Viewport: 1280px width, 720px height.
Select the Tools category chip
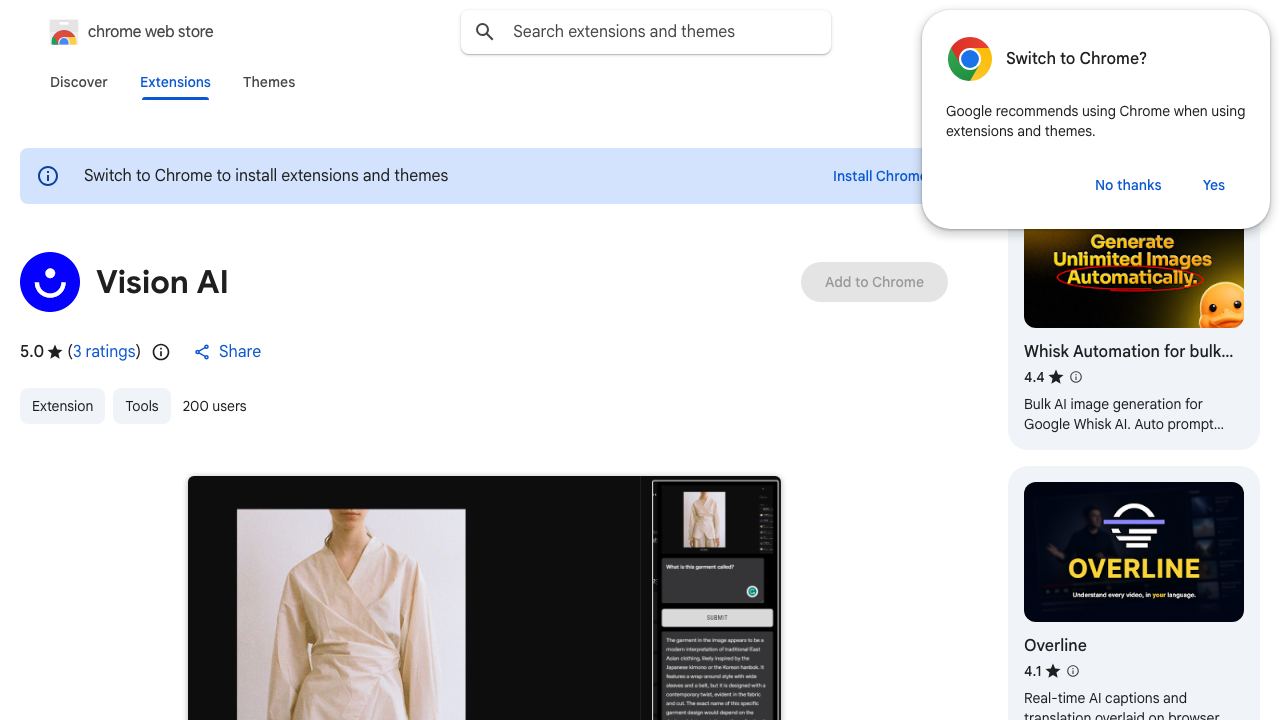[x=142, y=406]
